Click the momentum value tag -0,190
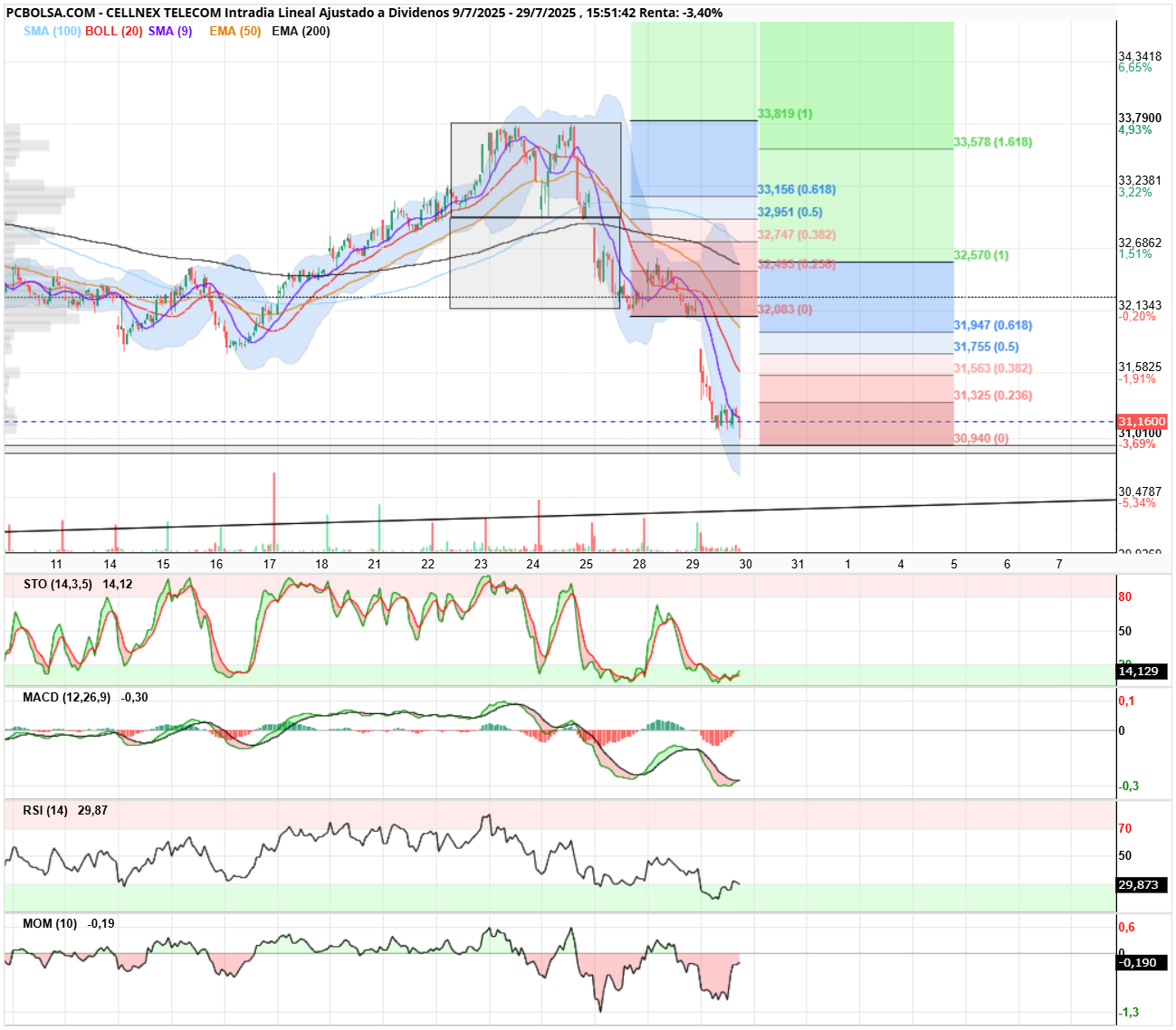Viewport: 1176px width, 1030px height. (x=1141, y=962)
